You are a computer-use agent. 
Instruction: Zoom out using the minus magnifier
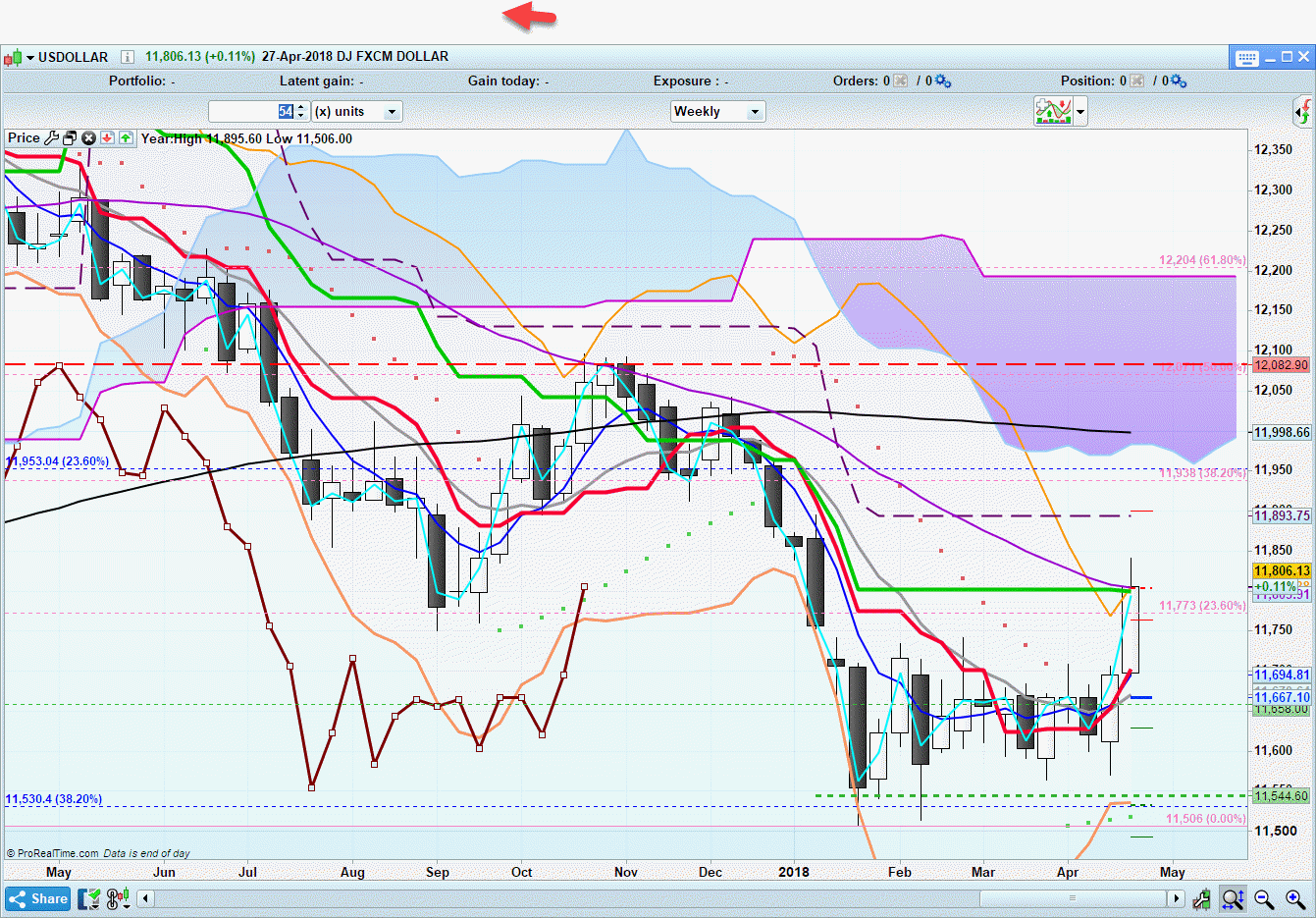tap(1264, 898)
